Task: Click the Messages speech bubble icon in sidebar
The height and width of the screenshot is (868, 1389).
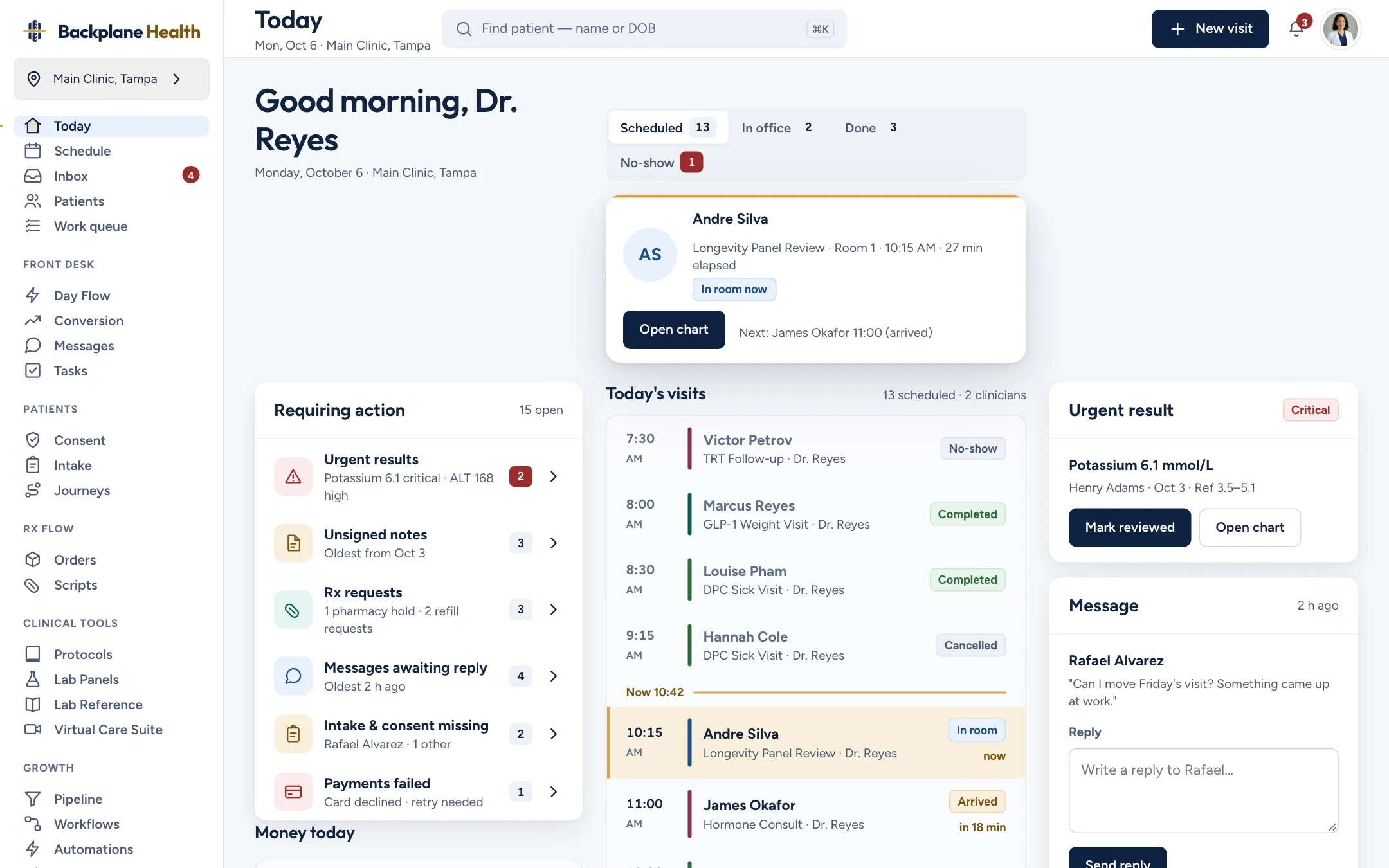Action: point(33,346)
